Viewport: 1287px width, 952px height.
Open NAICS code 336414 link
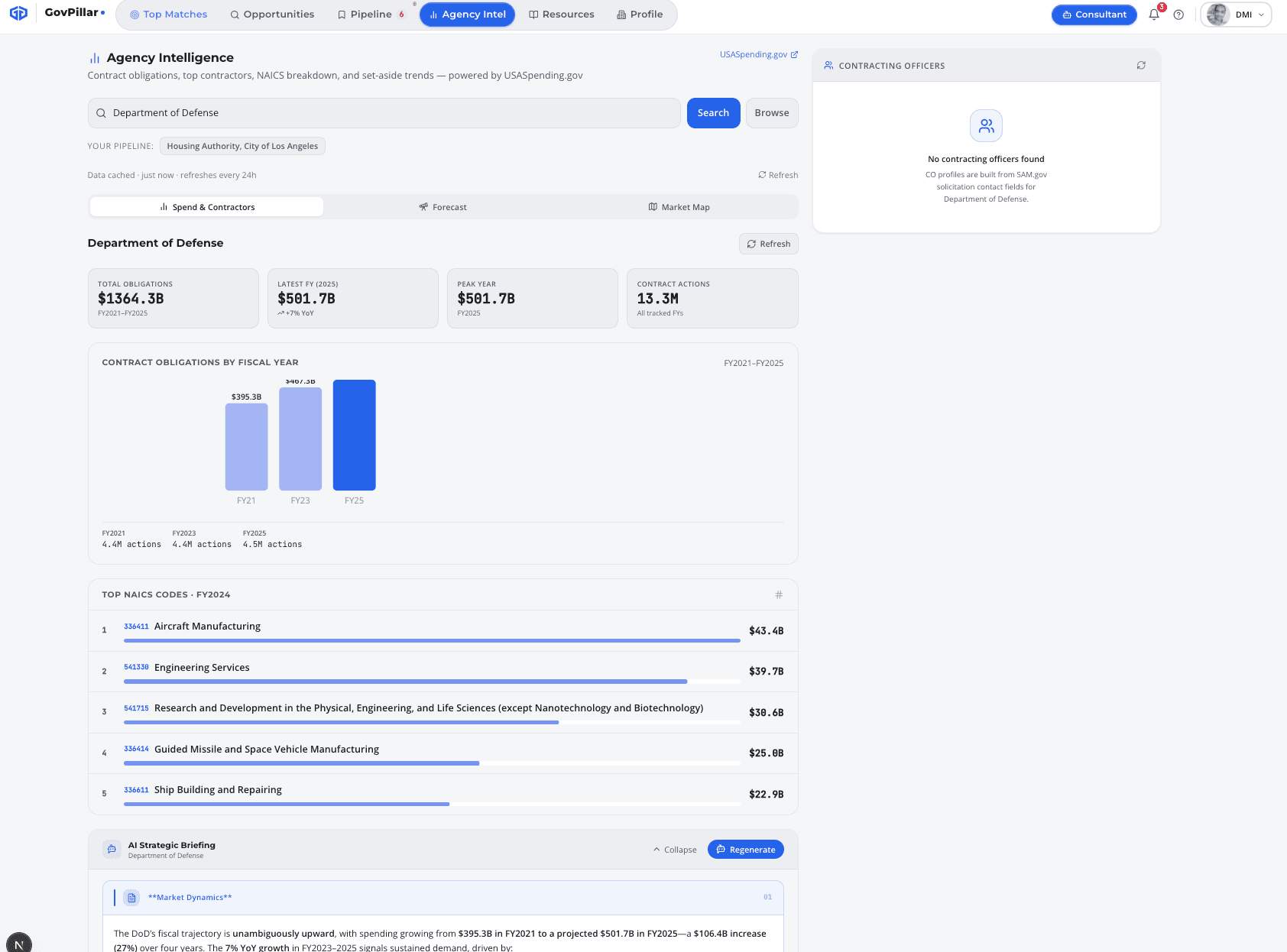point(136,749)
